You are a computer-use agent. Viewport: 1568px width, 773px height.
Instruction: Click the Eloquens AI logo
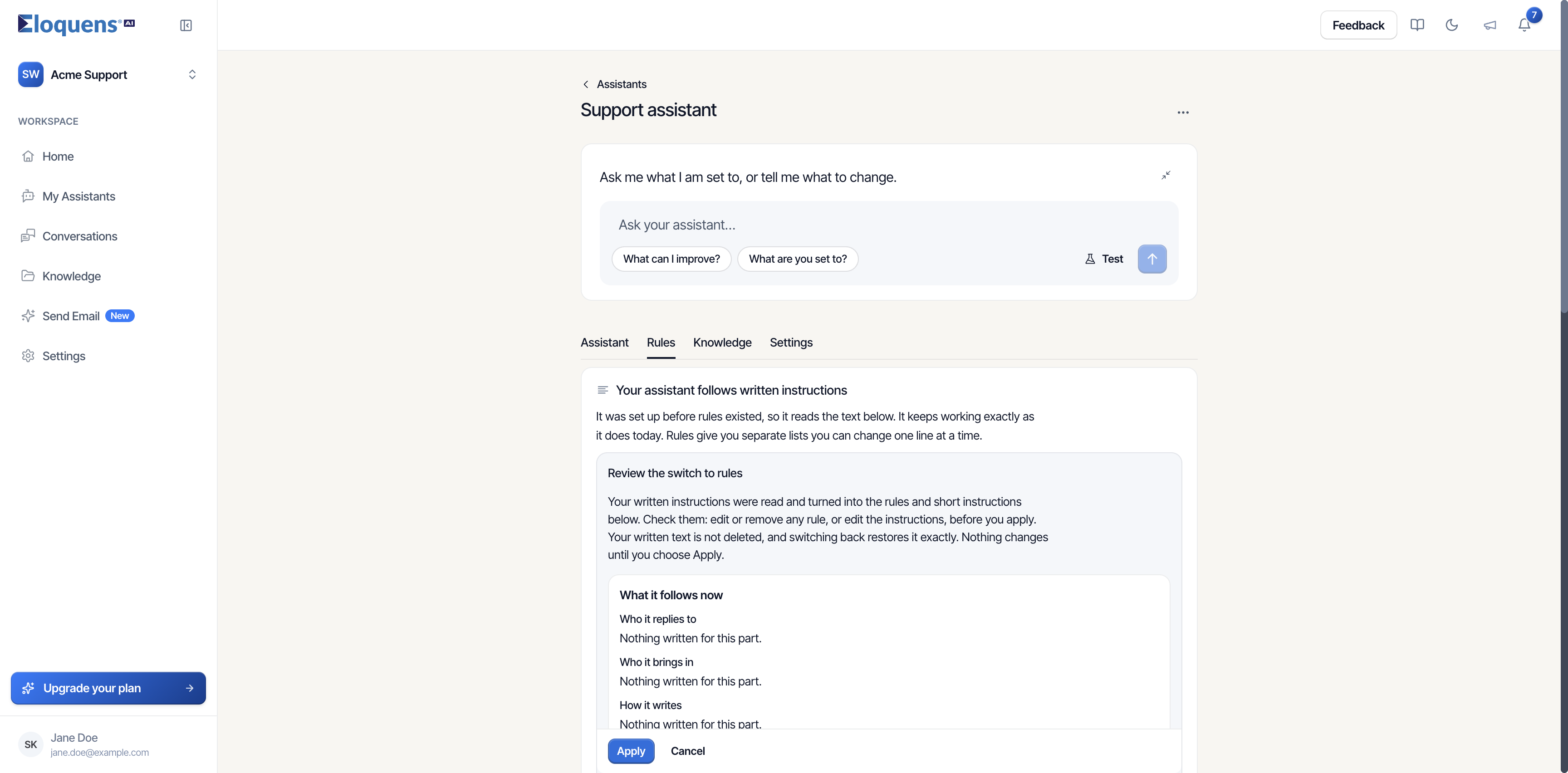pyautogui.click(x=76, y=24)
